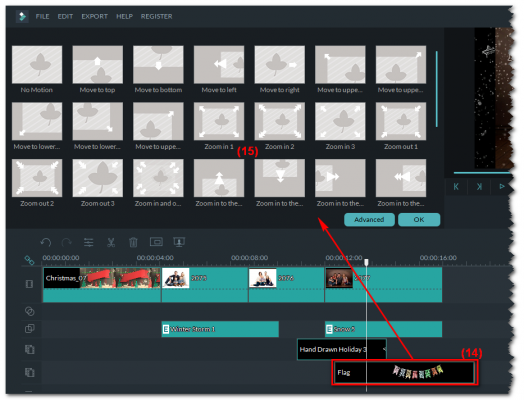Click the video track film icon
Screen dimensions: 524x400
[29, 284]
